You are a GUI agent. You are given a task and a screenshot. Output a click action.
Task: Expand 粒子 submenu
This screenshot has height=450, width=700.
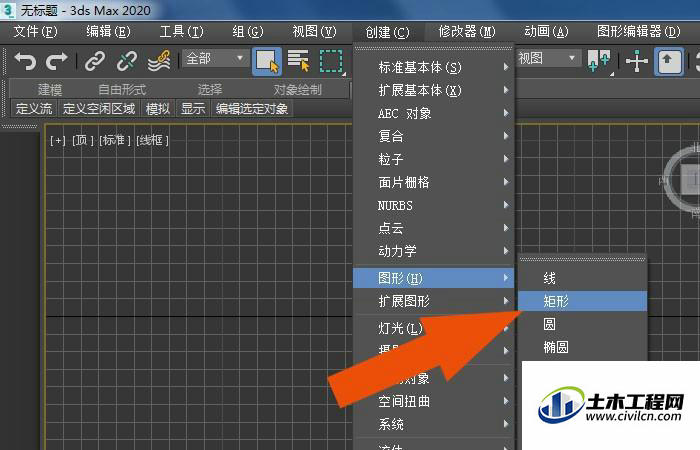[433, 159]
